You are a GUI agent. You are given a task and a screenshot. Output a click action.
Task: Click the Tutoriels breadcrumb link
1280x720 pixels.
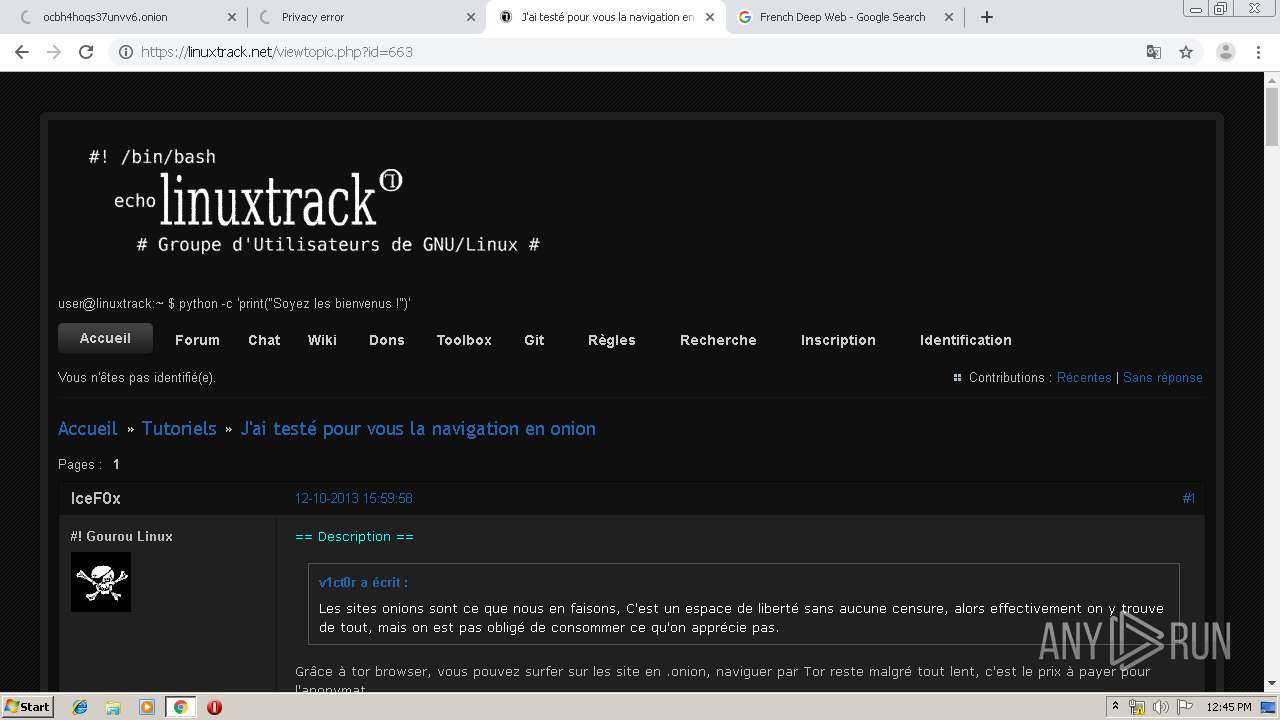click(179, 428)
